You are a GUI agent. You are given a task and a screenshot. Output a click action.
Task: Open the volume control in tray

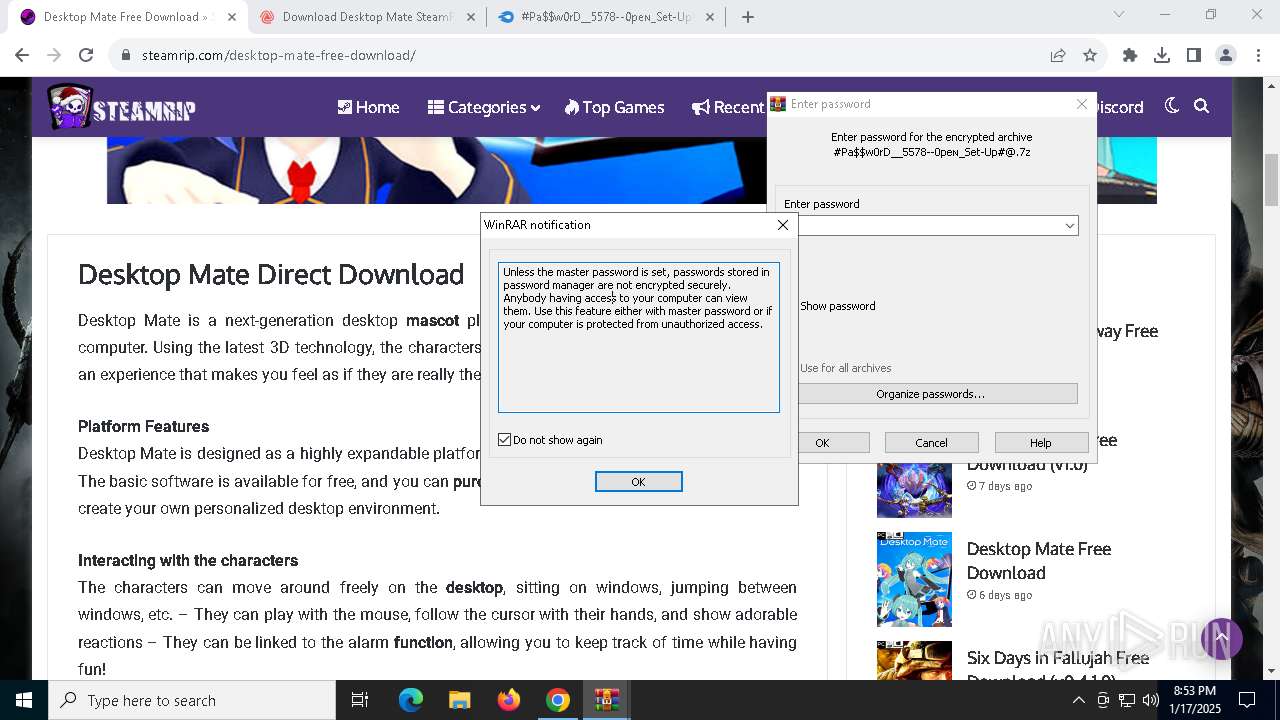[1150, 700]
